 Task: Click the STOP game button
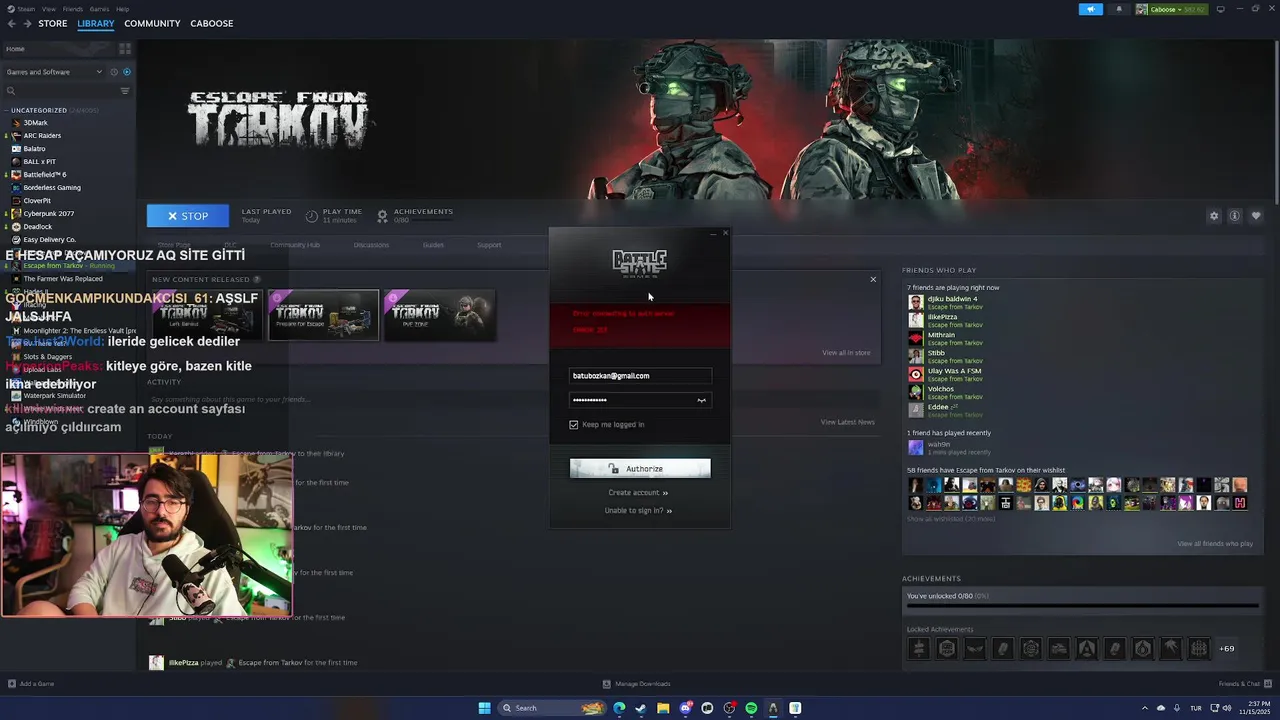188,216
